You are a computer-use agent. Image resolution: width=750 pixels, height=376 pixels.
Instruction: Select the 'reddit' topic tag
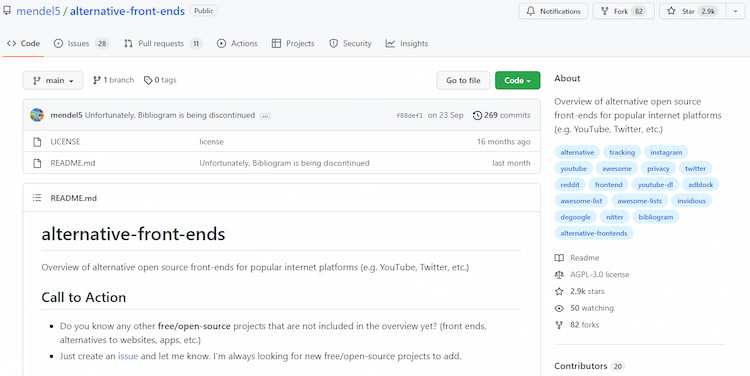point(570,185)
